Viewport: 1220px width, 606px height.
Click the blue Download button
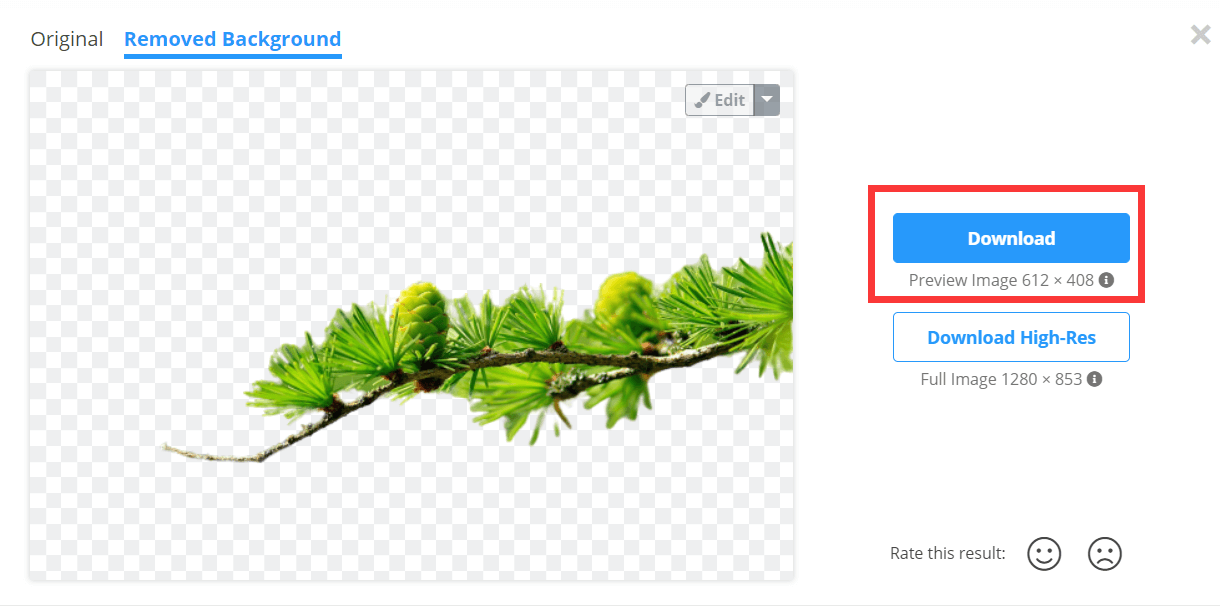coord(1011,238)
